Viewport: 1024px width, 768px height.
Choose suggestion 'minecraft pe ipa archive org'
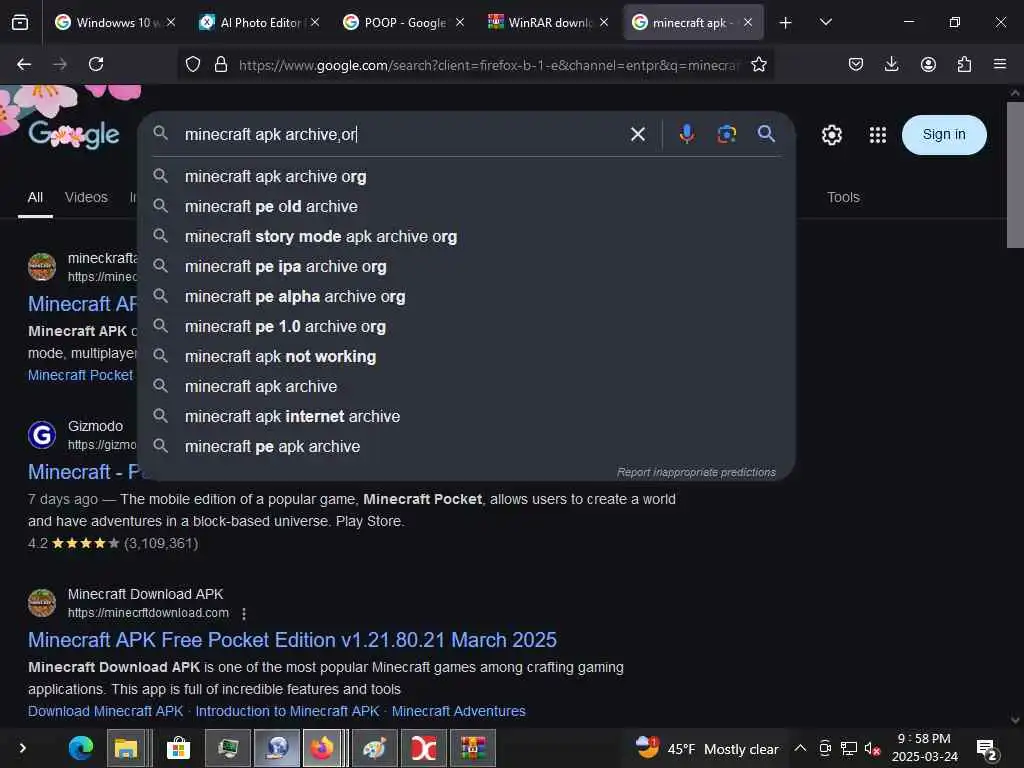click(466, 266)
